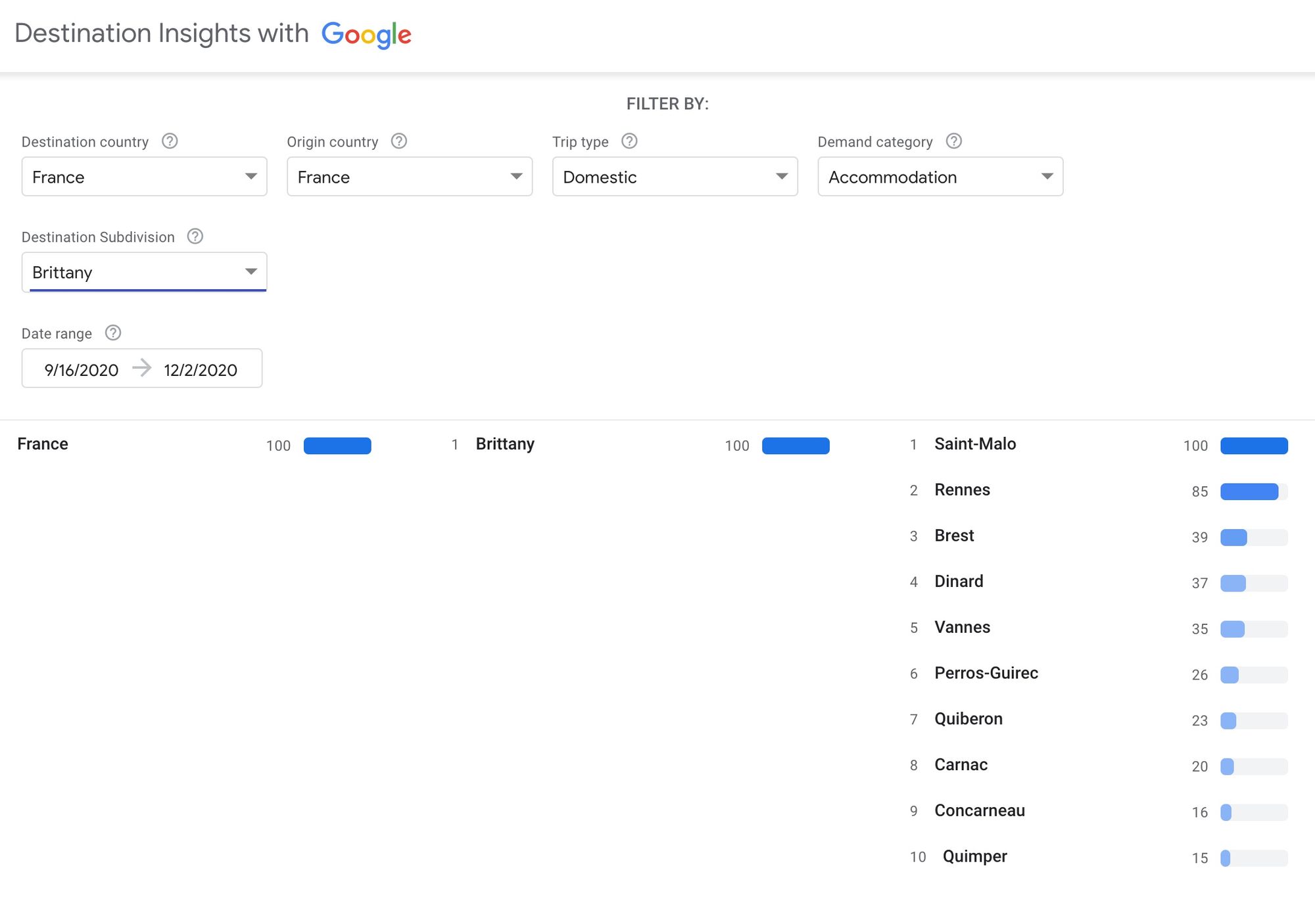Select Rennes in the city list
This screenshot has width=1315, height=924.
coord(962,490)
